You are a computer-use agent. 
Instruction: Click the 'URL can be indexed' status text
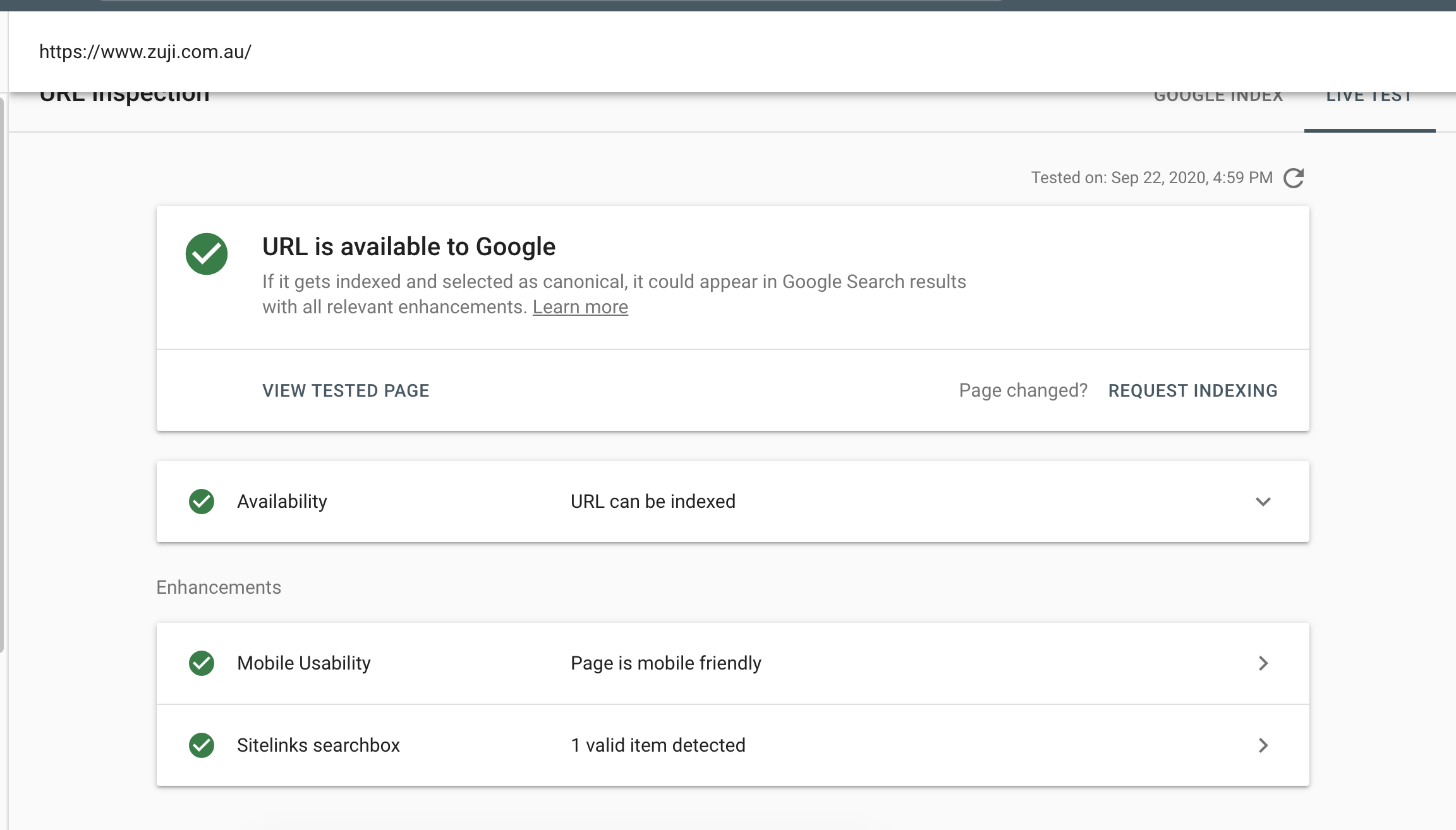[653, 502]
